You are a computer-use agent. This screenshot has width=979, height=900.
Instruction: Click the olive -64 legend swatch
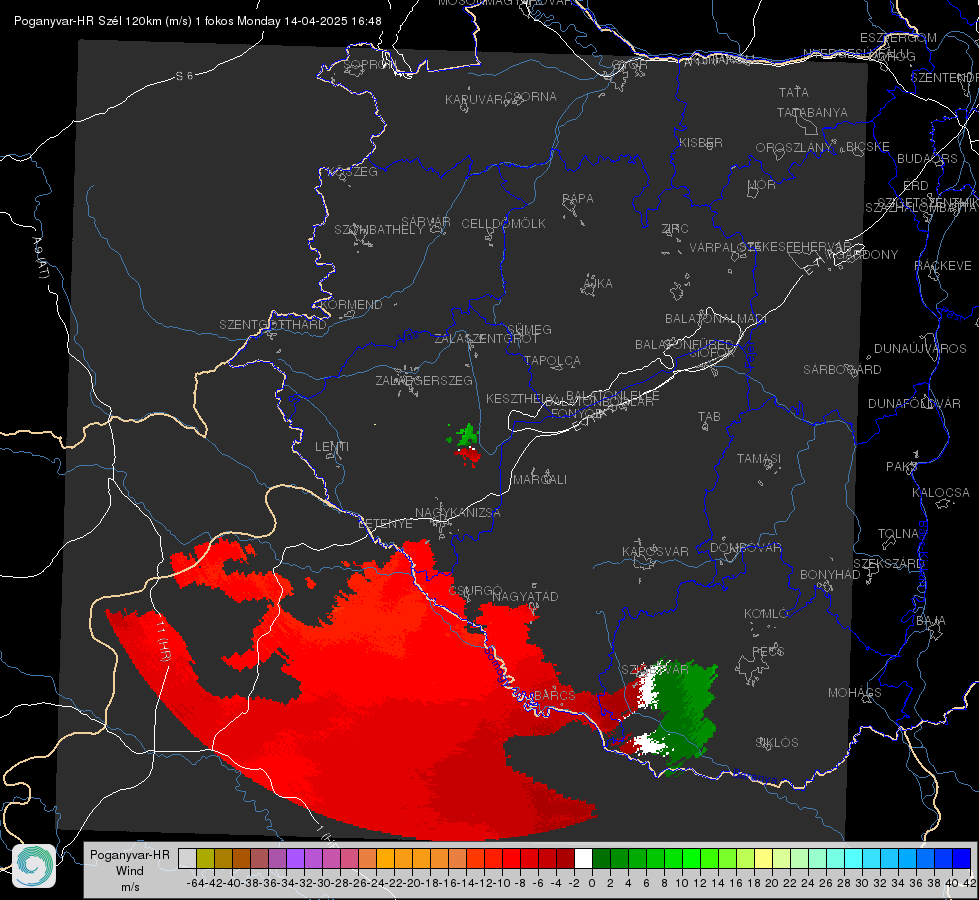tap(205, 858)
